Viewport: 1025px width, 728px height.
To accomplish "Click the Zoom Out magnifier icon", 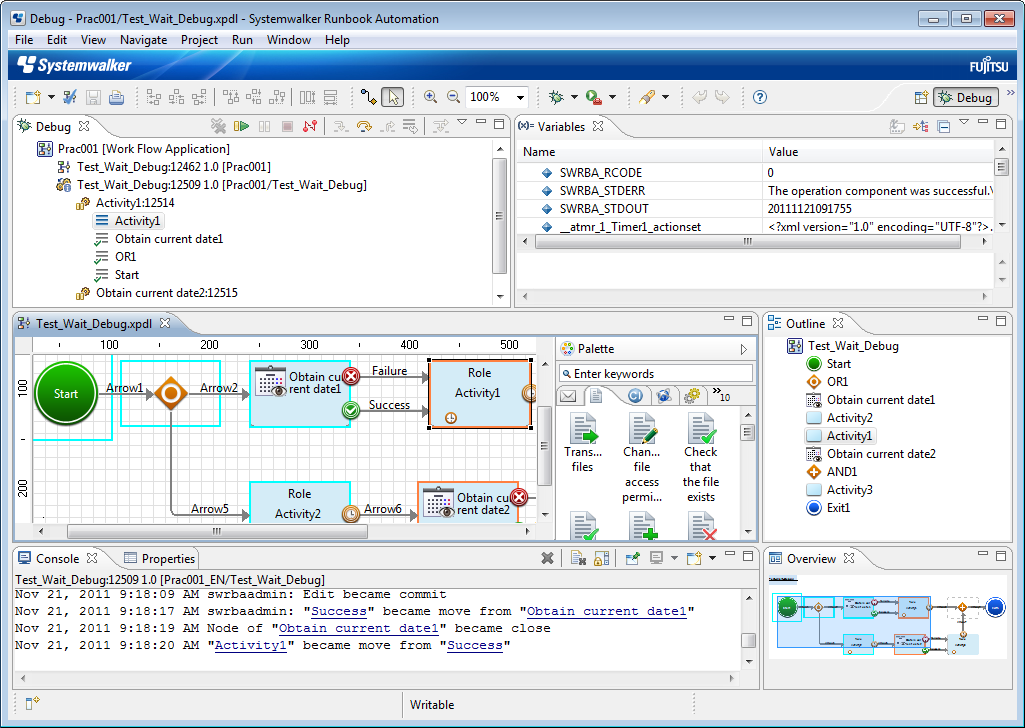I will pyautogui.click(x=454, y=97).
